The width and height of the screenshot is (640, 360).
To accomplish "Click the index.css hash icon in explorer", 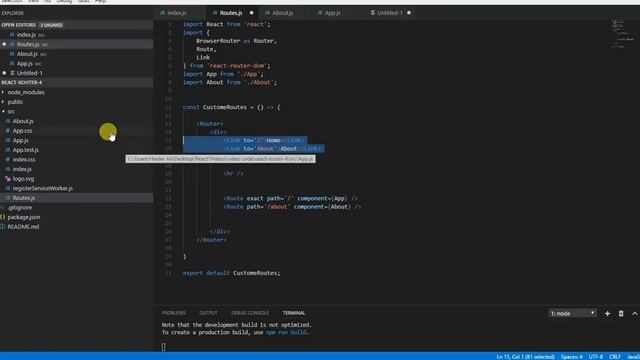I will (8, 160).
